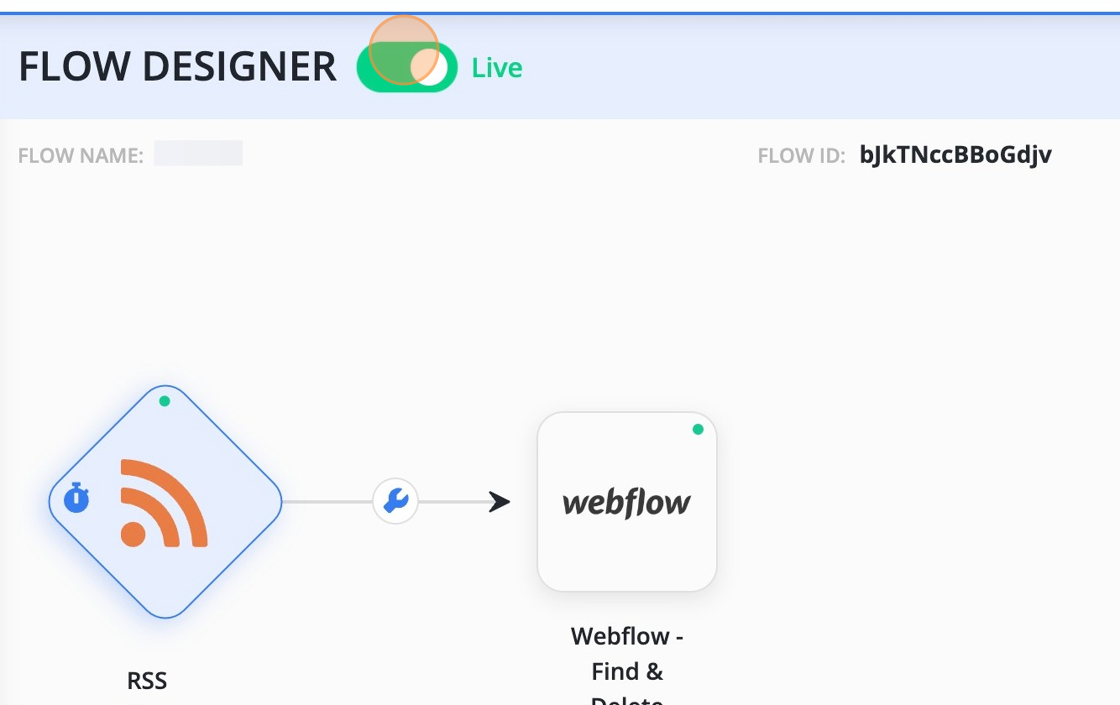This screenshot has height=705, width=1120.
Task: Click the green status dot on RSS node
Action: tap(164, 401)
